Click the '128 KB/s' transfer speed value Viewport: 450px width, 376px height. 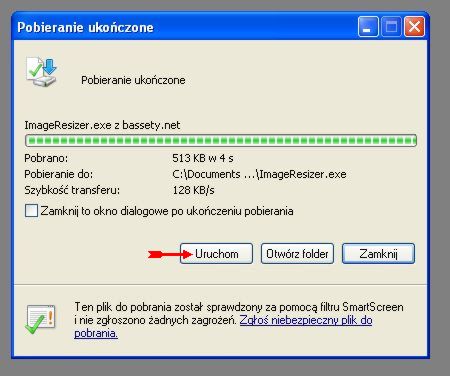(x=193, y=190)
